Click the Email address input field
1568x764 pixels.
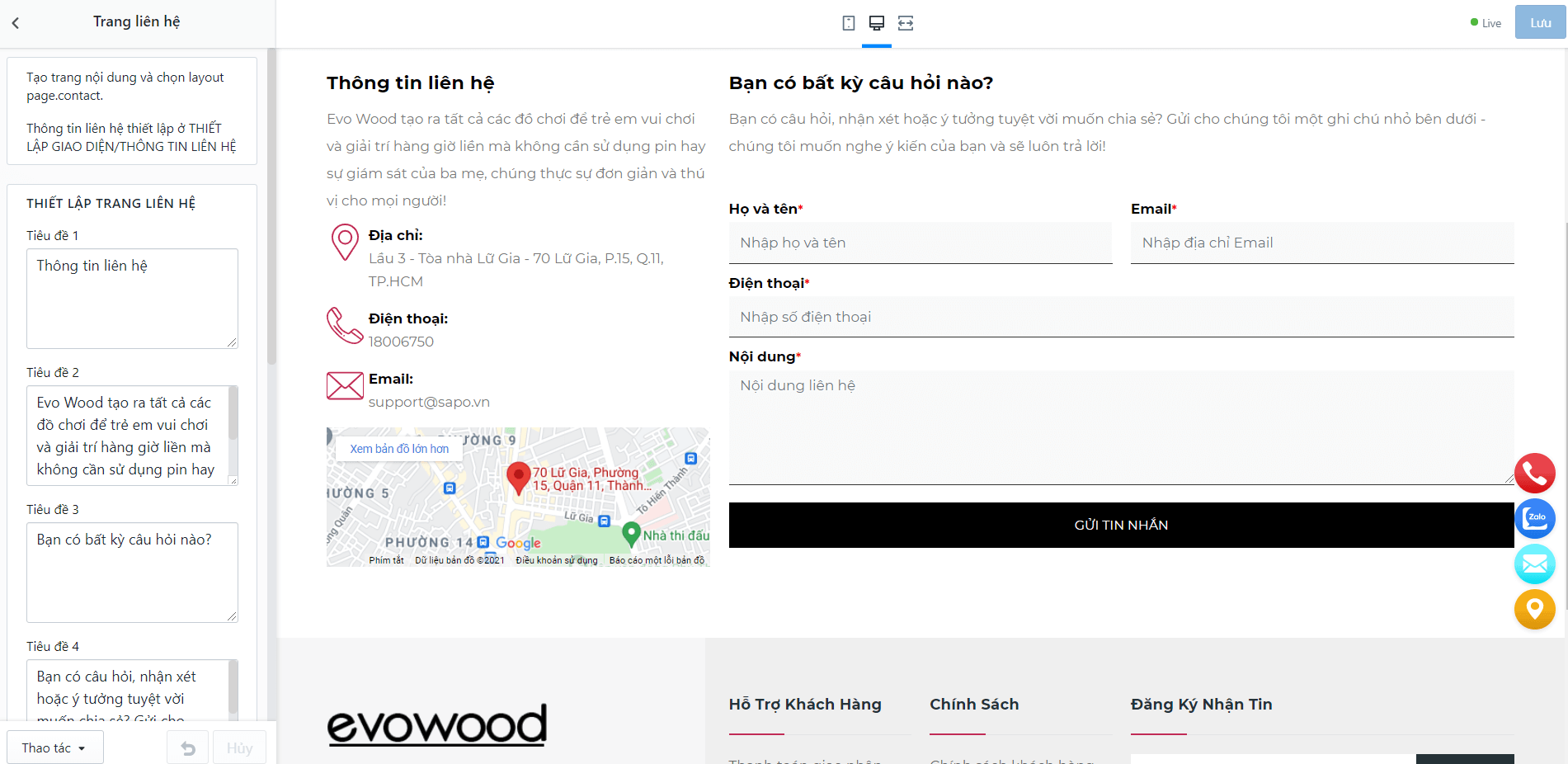pos(1322,243)
